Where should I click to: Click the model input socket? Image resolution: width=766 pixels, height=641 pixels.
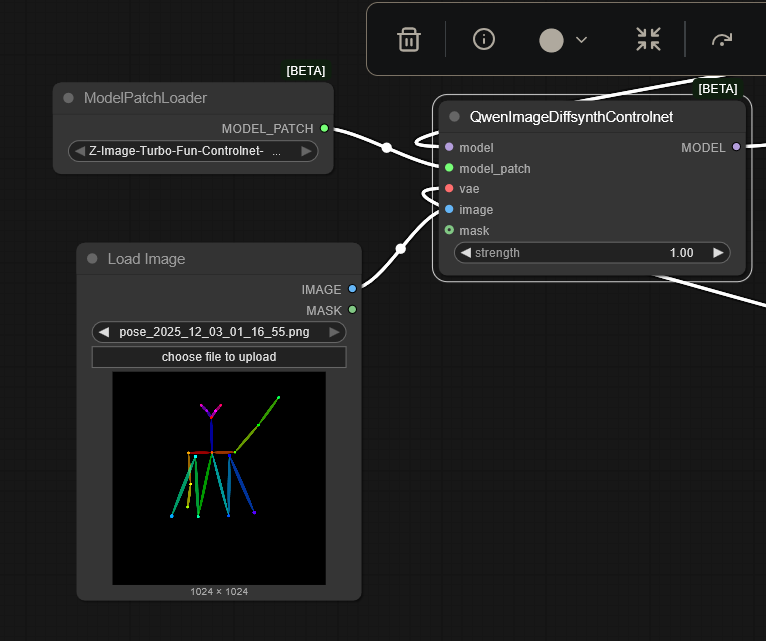tap(449, 147)
